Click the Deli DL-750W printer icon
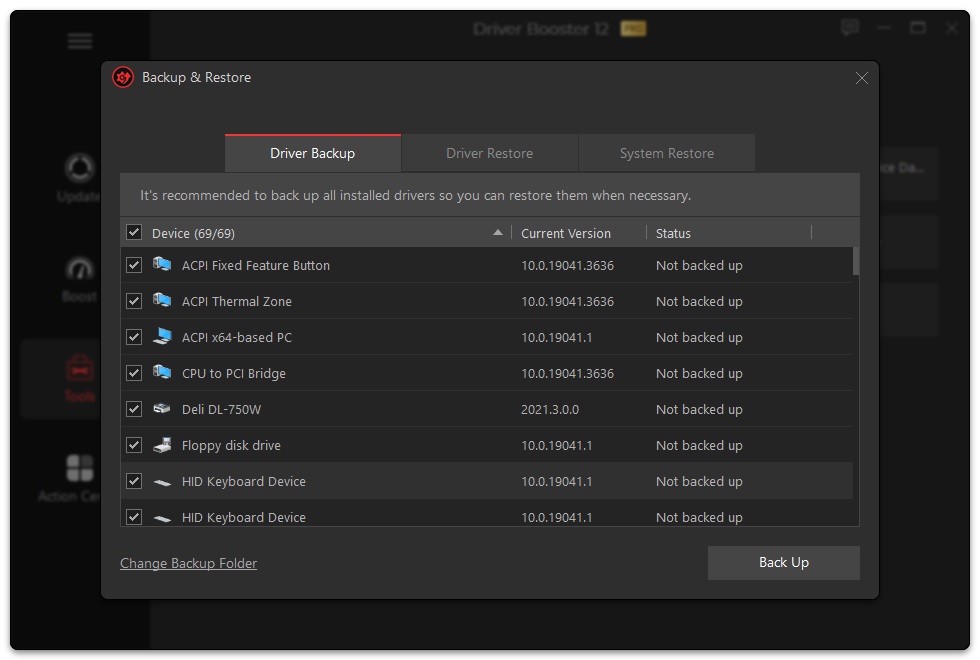This screenshot has height=660, width=980. point(162,409)
